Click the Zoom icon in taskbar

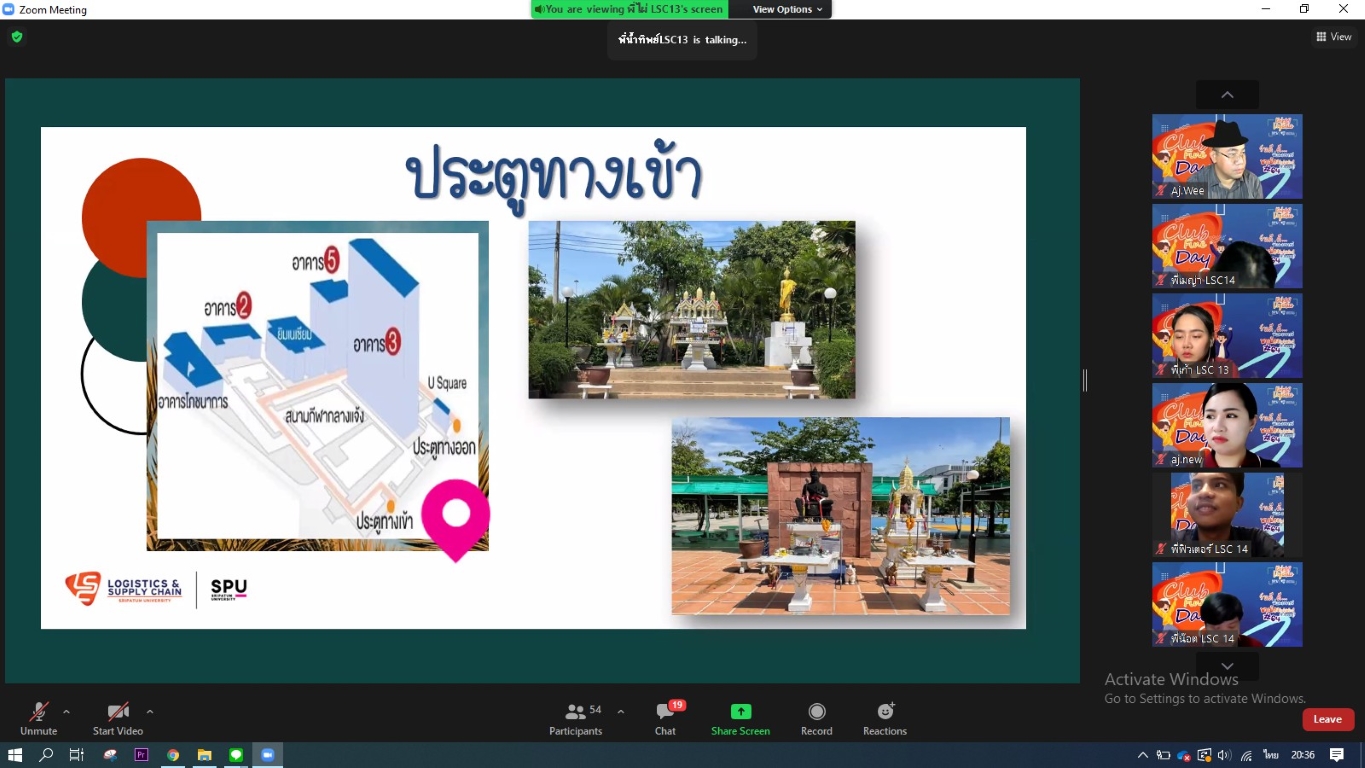268,755
